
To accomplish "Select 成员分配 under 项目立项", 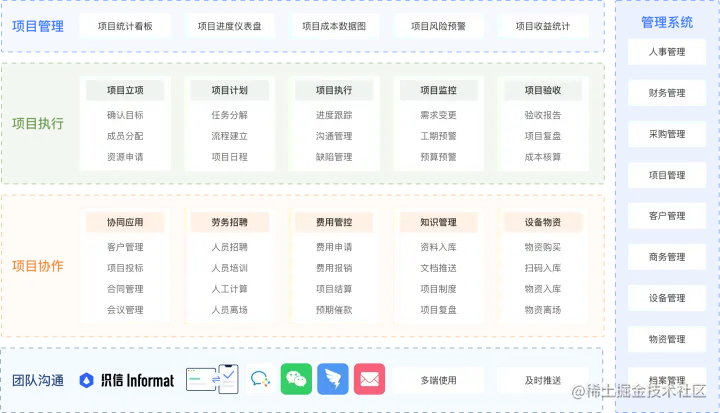I will click(x=125, y=136).
